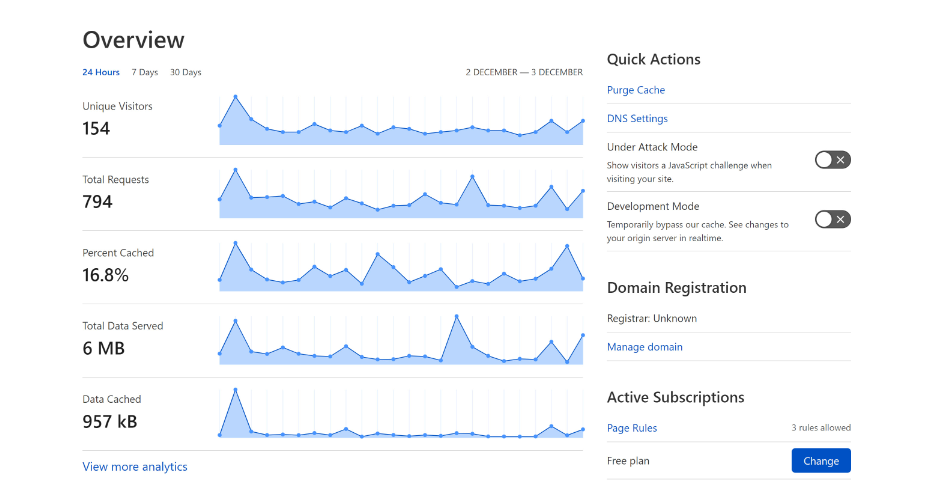Click the Data Cached area chart

[401, 413]
